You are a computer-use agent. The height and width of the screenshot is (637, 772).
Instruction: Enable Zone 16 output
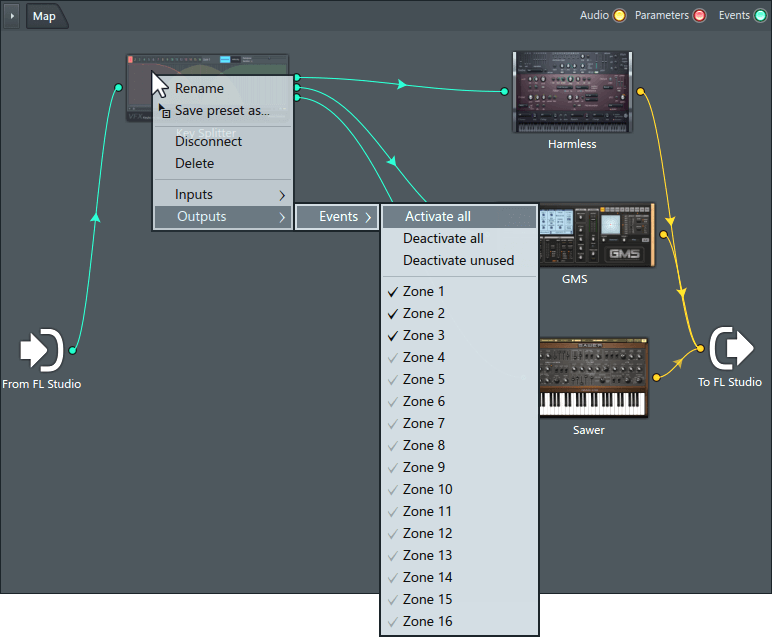(427, 622)
